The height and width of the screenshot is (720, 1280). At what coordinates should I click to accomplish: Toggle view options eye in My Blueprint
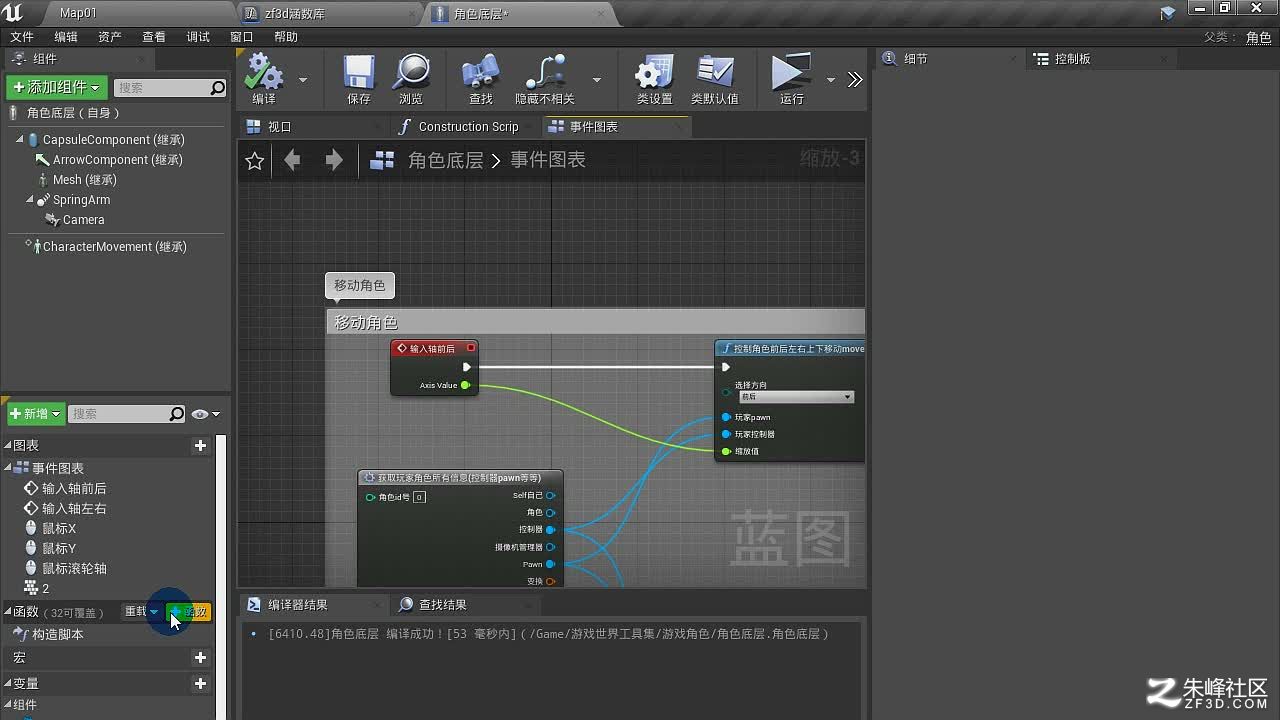coord(205,414)
